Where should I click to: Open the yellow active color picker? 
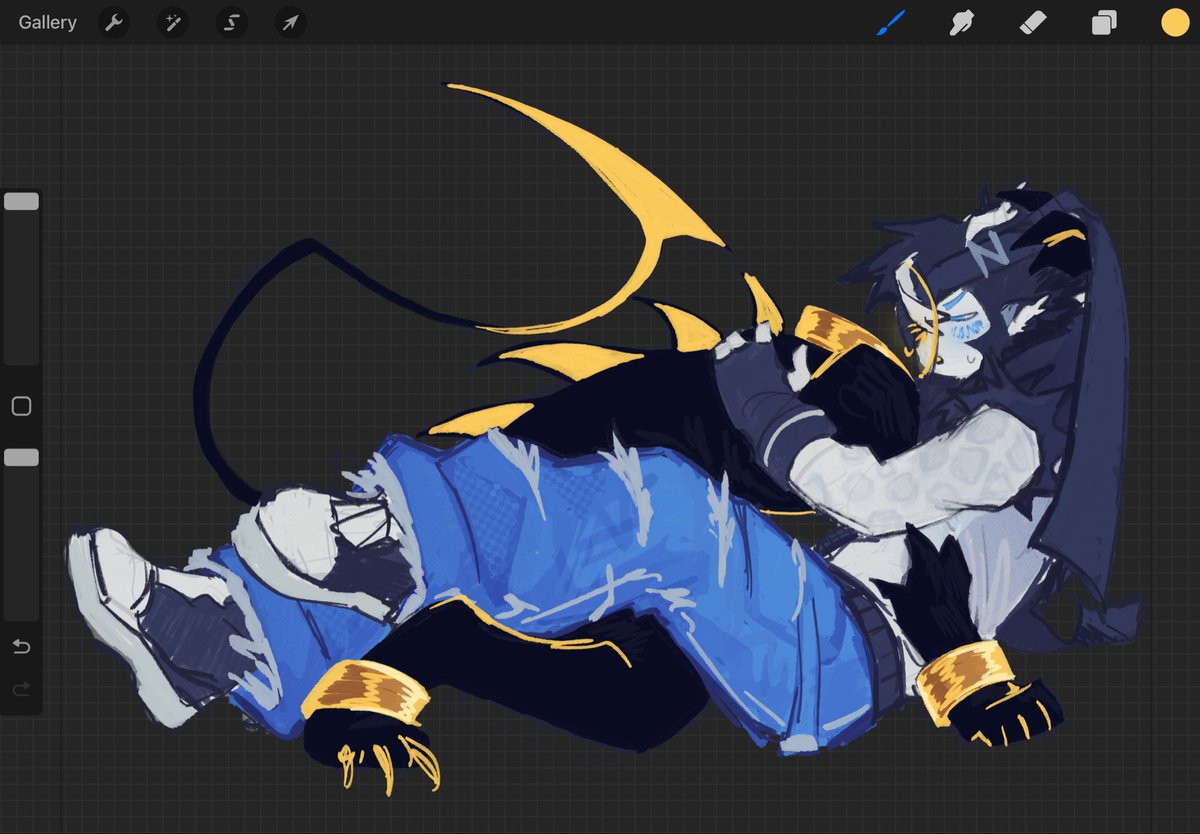point(1175,22)
